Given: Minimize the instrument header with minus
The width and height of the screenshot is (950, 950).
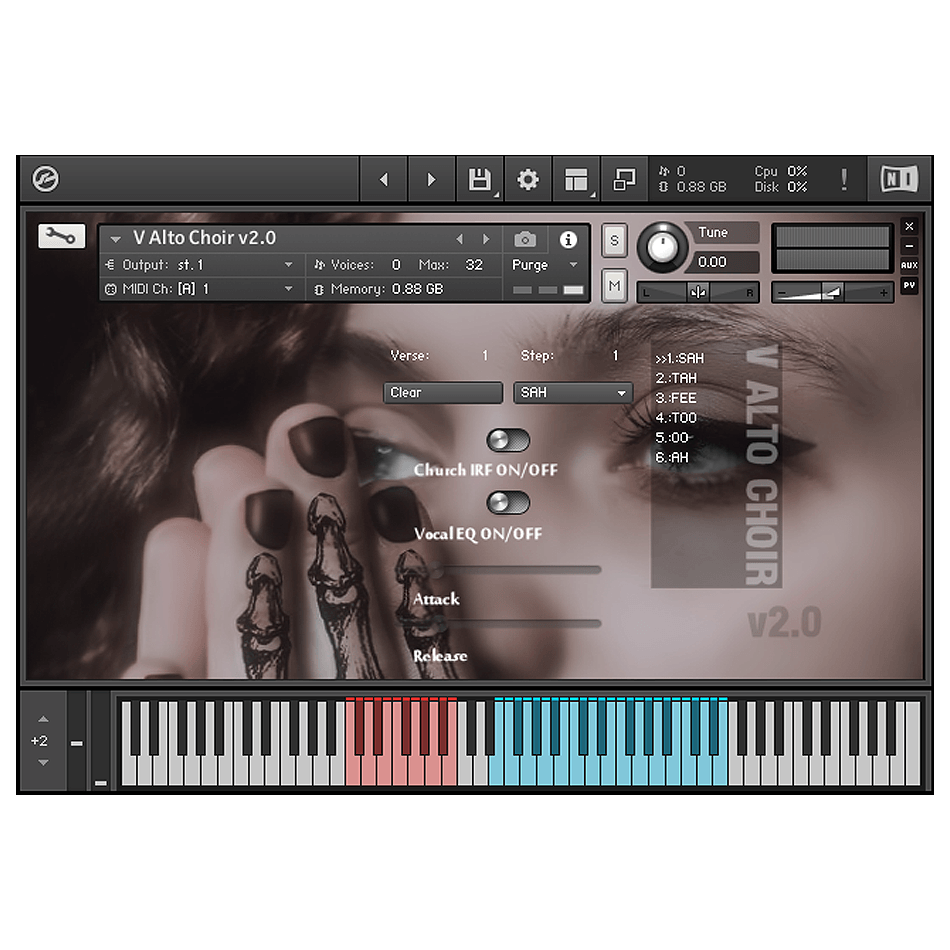Looking at the screenshot, I should pyautogui.click(x=909, y=246).
